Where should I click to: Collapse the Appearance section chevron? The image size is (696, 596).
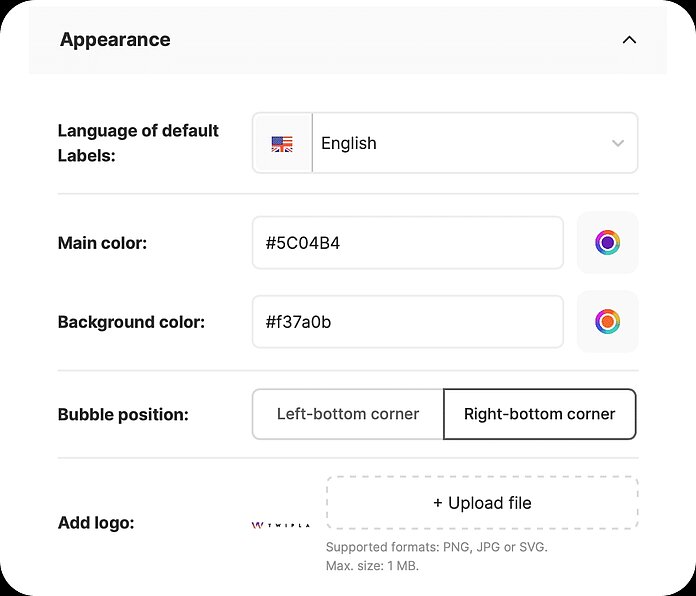click(629, 40)
